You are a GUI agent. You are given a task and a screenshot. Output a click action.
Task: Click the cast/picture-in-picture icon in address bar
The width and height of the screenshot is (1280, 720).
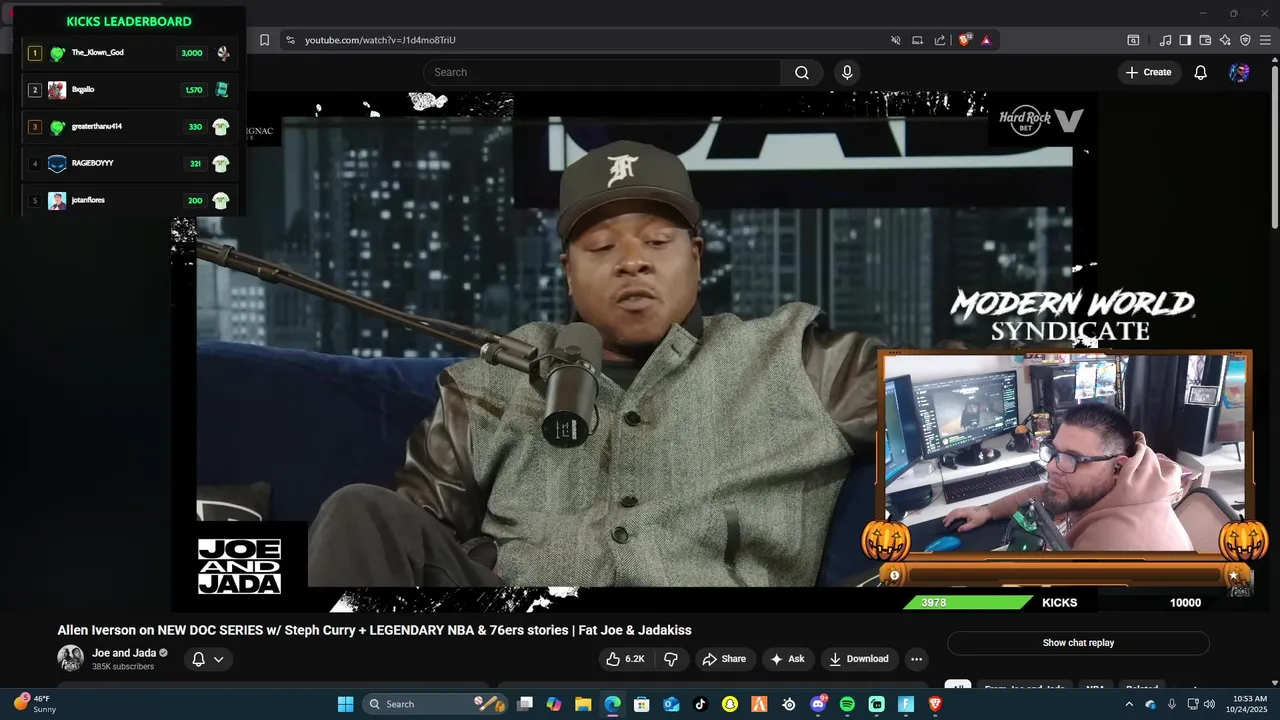click(917, 40)
